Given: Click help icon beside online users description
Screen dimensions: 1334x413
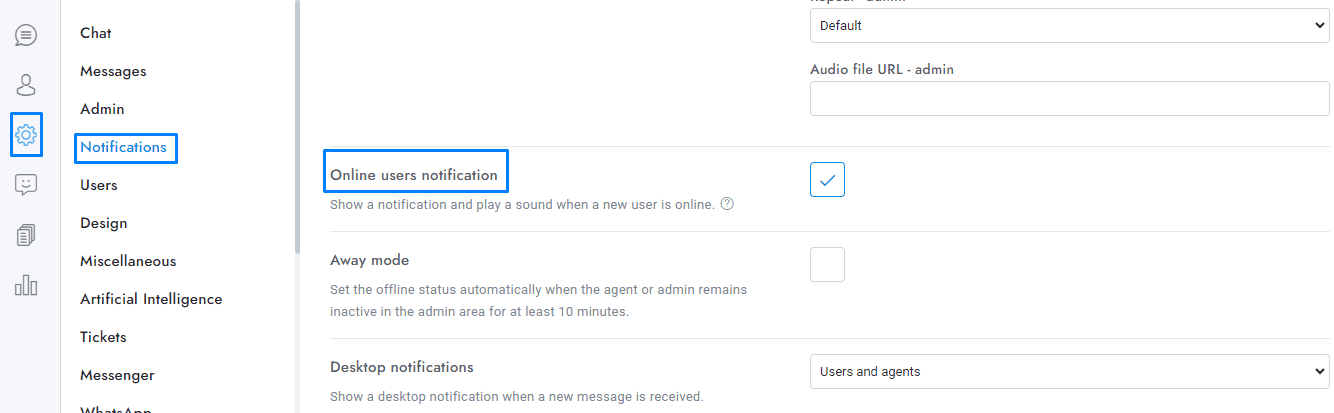Looking at the screenshot, I should [727, 204].
